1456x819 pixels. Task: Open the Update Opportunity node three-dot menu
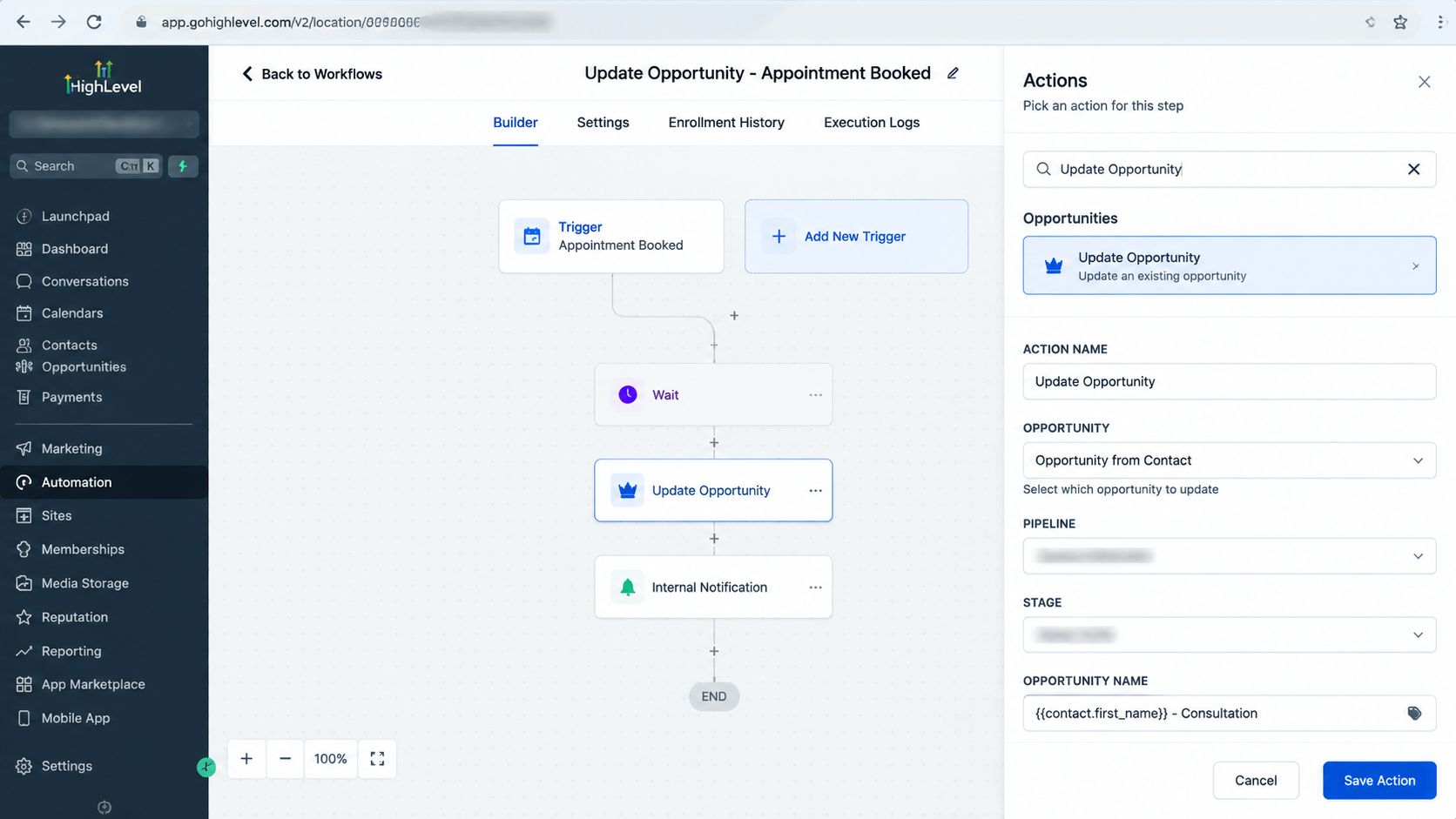(x=815, y=490)
